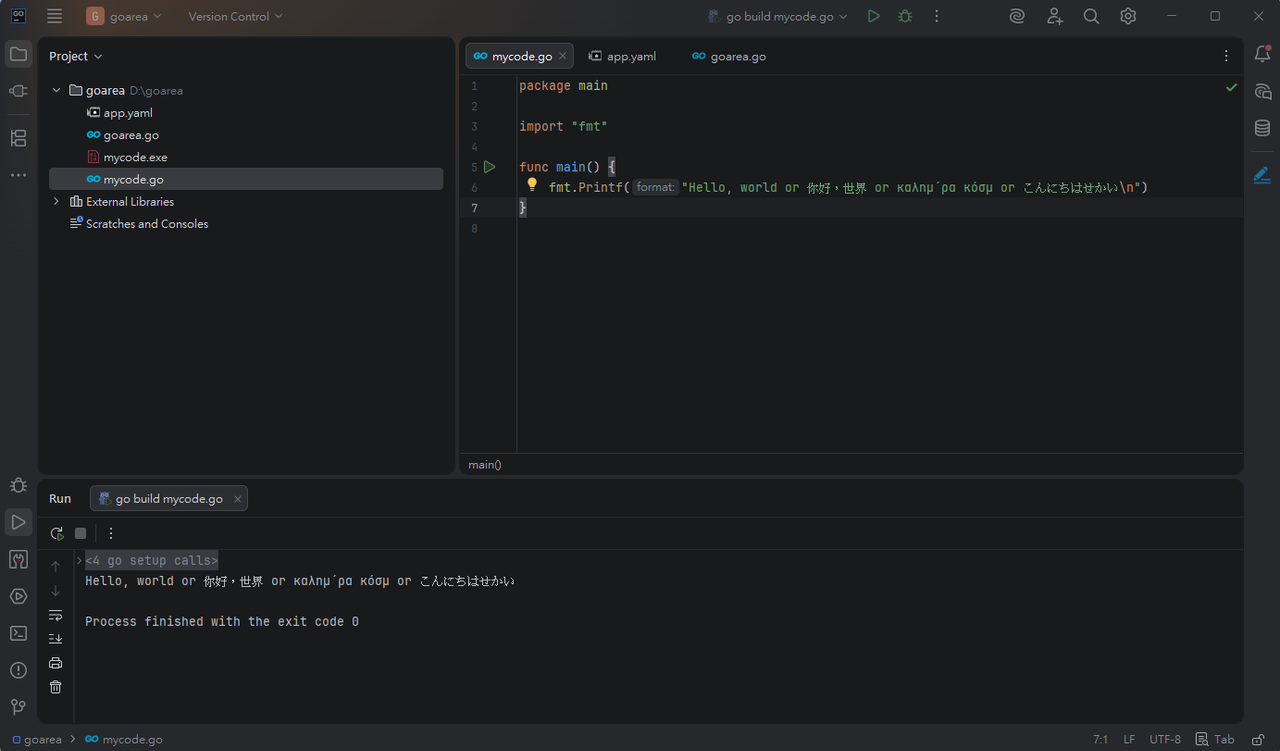
Task: Expand the folded go setup calls line
Action: 80,560
